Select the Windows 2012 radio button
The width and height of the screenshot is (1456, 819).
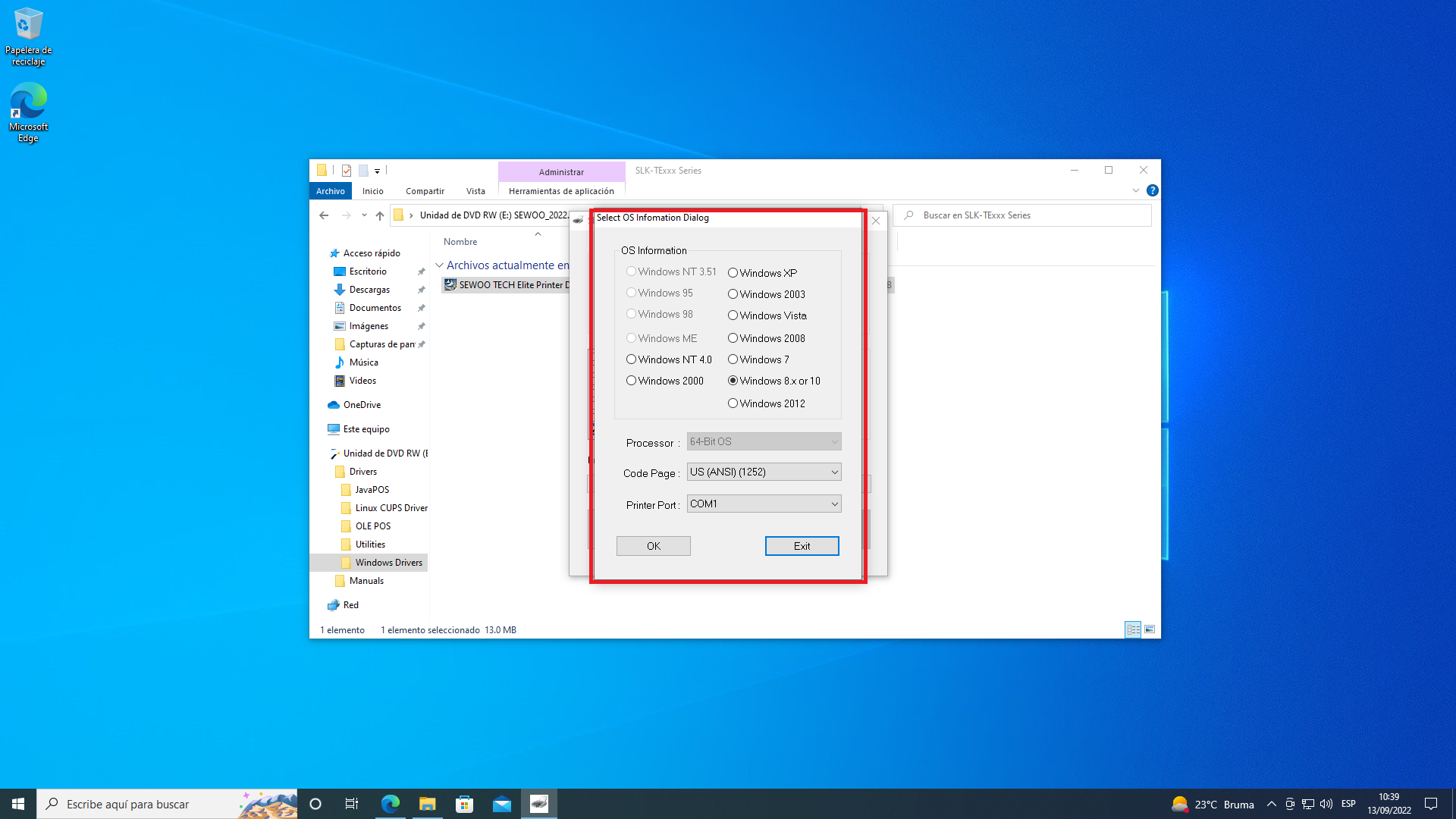pos(733,403)
